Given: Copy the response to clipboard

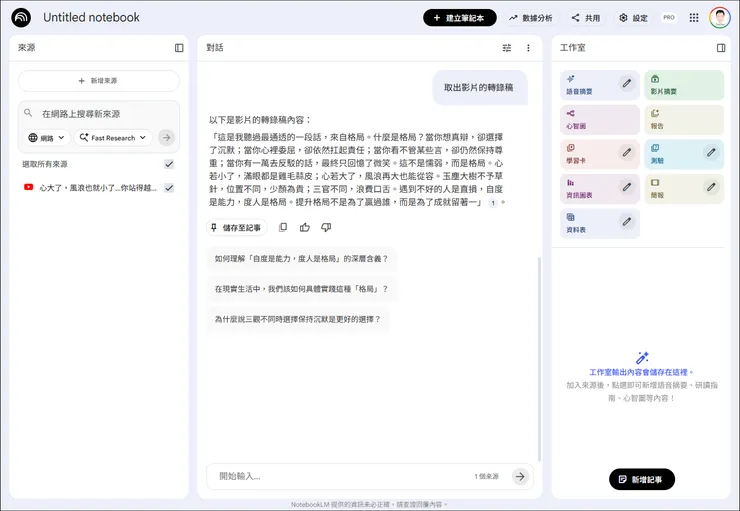Looking at the screenshot, I should pyautogui.click(x=283, y=227).
